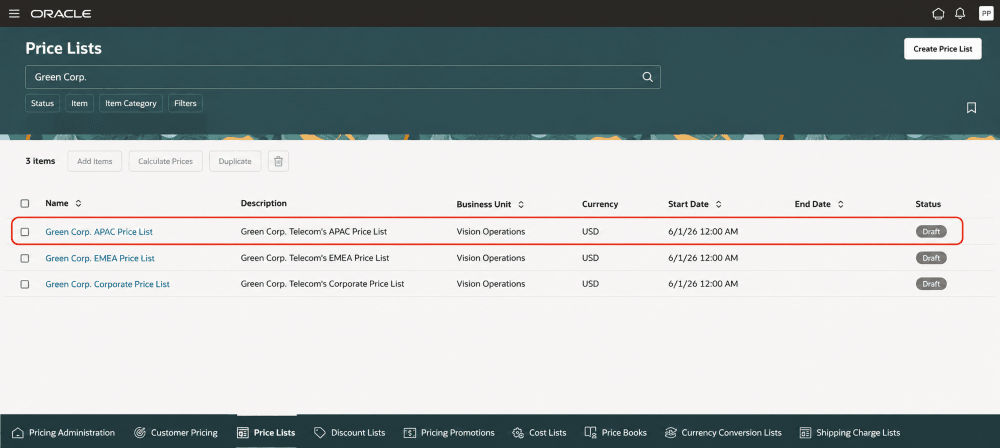Click the Shipping Charge Lists icon
The width and height of the screenshot is (1000, 448).
click(805, 433)
